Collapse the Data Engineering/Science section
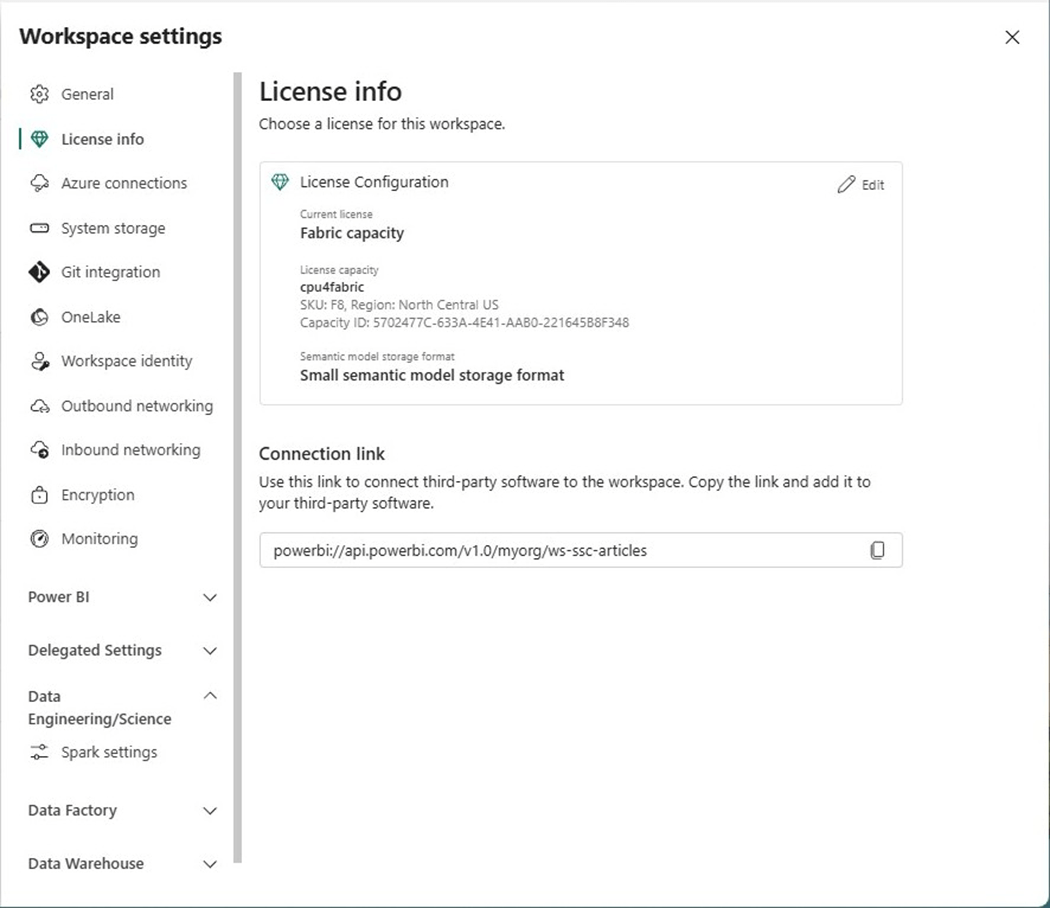 pyautogui.click(x=210, y=696)
